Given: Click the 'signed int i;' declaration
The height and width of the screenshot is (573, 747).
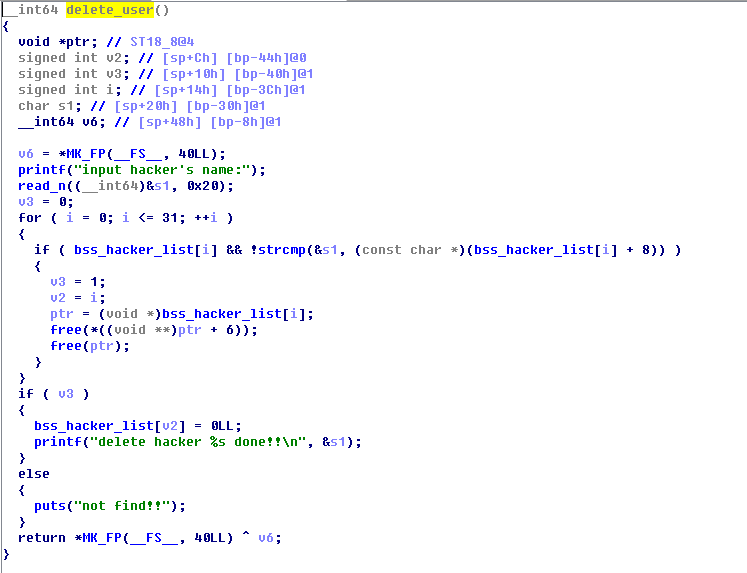Looking at the screenshot, I should pyautogui.click(x=70, y=90).
